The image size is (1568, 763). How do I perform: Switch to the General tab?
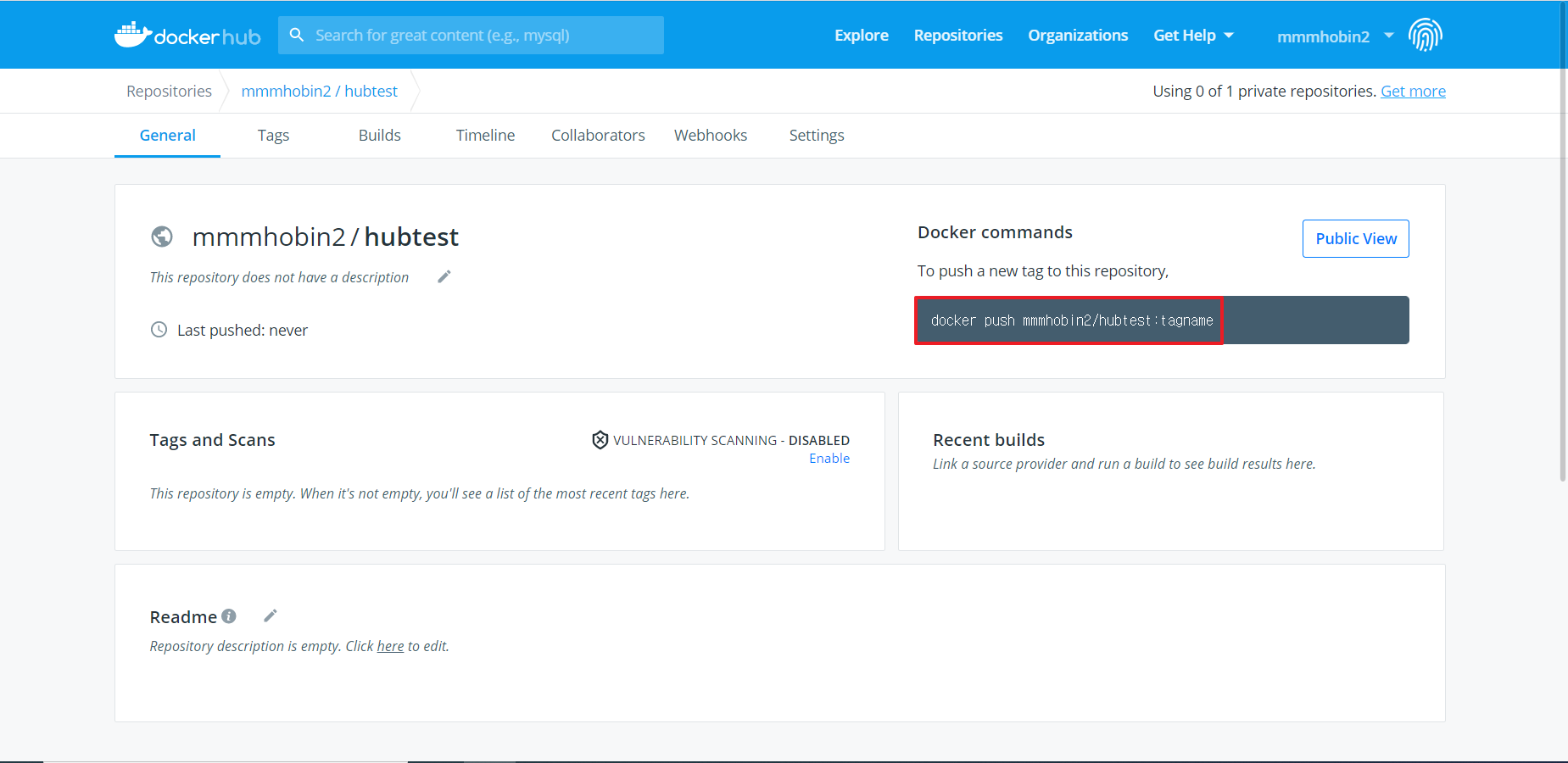[167, 136]
